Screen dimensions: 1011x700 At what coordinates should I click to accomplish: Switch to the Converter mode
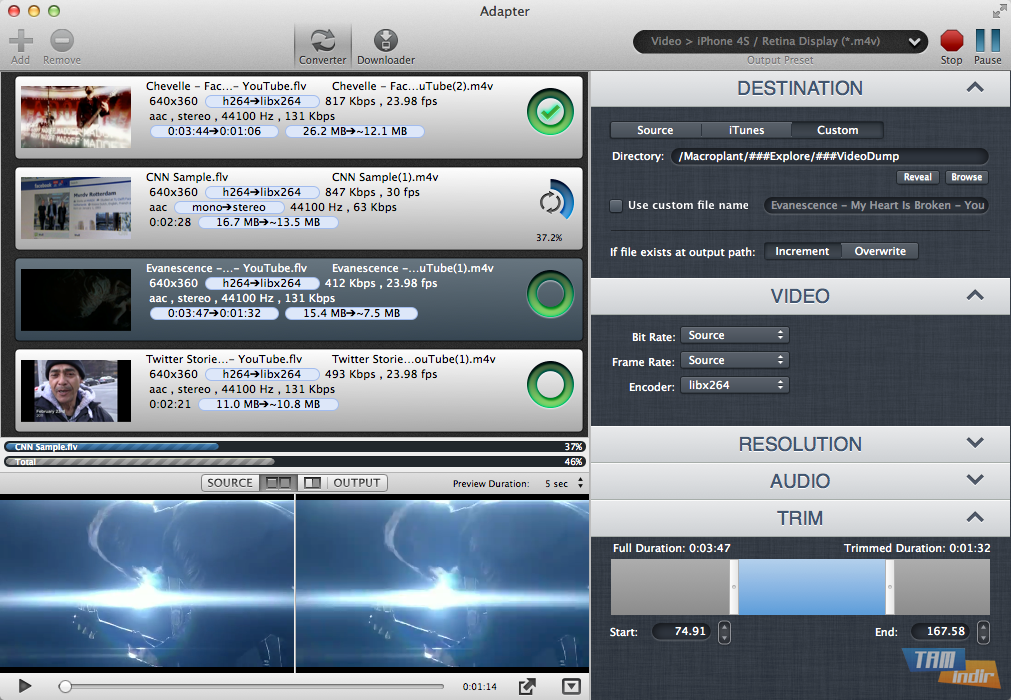322,46
